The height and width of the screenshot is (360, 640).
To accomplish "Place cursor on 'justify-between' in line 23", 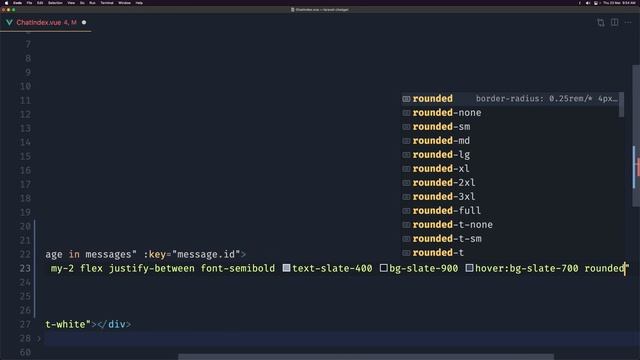I will [x=152, y=268].
